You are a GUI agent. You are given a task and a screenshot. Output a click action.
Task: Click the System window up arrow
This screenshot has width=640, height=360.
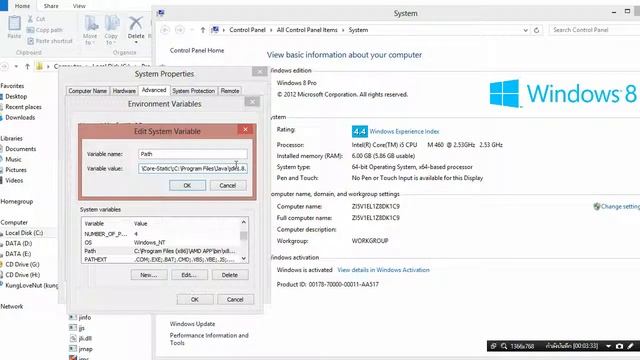(x=203, y=30)
